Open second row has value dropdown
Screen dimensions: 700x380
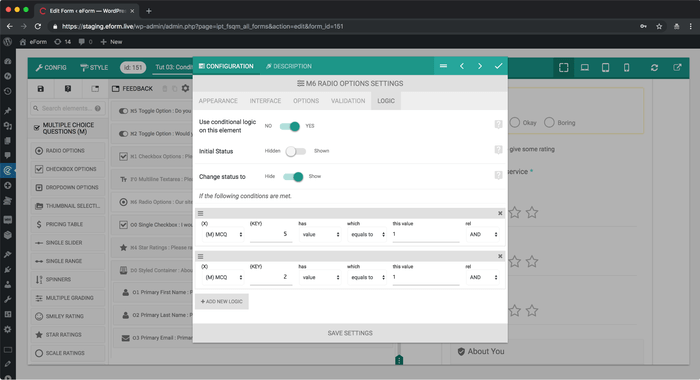click(x=320, y=277)
